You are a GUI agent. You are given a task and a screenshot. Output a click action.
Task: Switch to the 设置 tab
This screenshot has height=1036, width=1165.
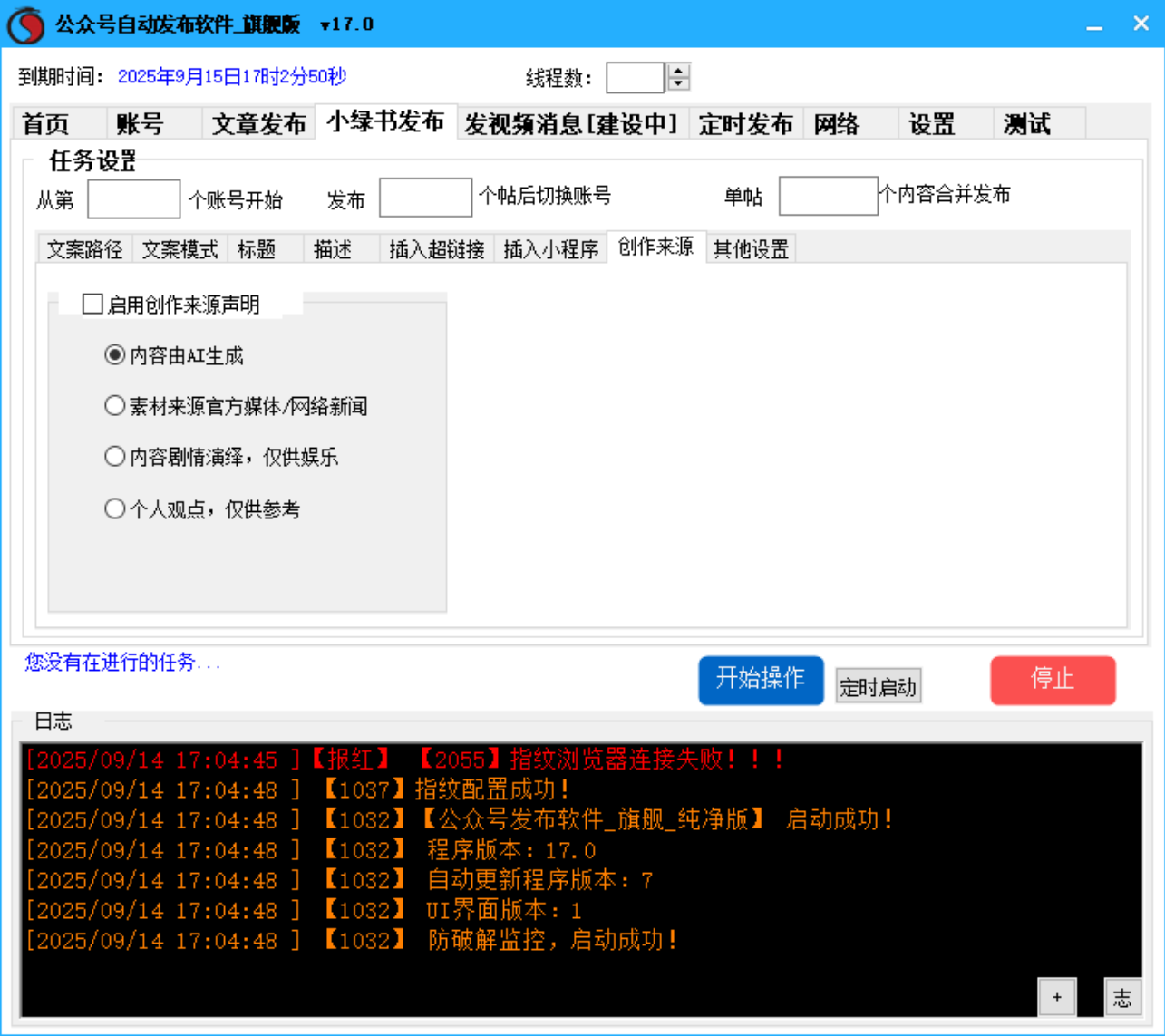click(932, 124)
